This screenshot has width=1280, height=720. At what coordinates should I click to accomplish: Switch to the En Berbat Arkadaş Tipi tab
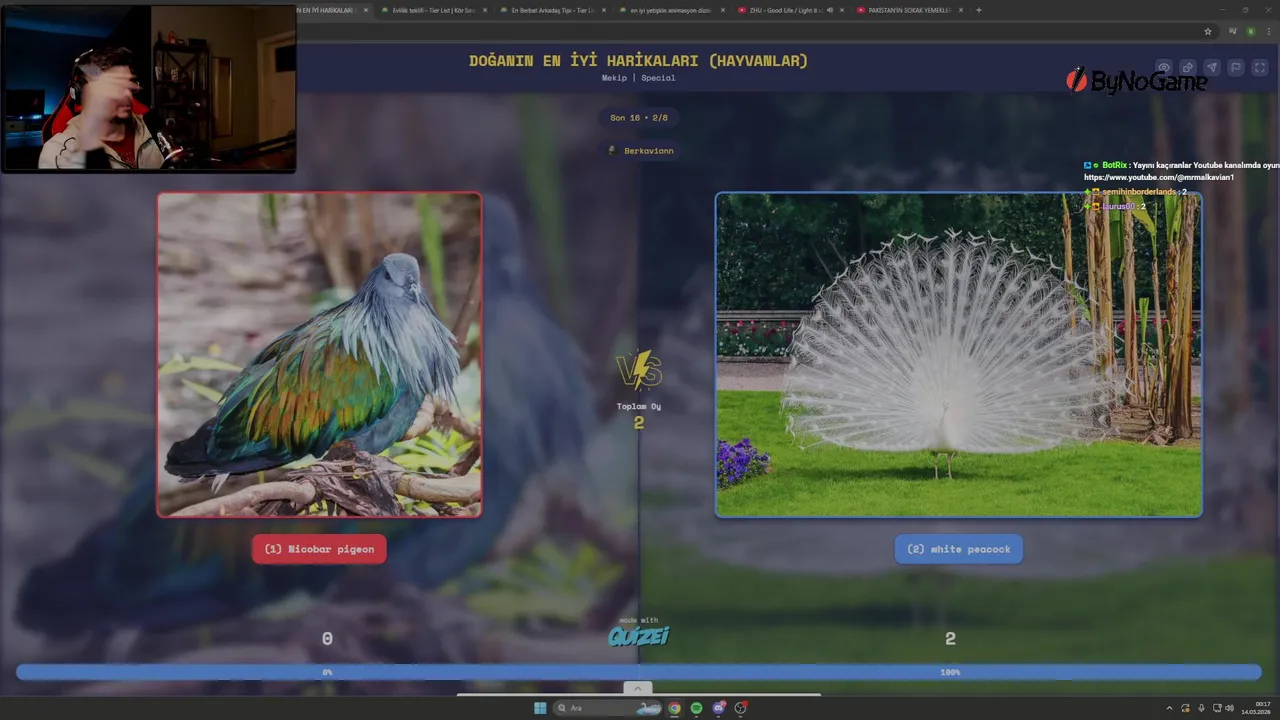click(552, 10)
